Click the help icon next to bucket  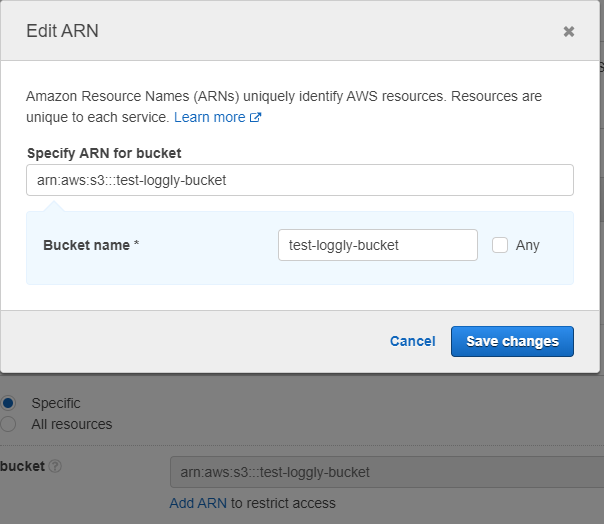point(56,467)
